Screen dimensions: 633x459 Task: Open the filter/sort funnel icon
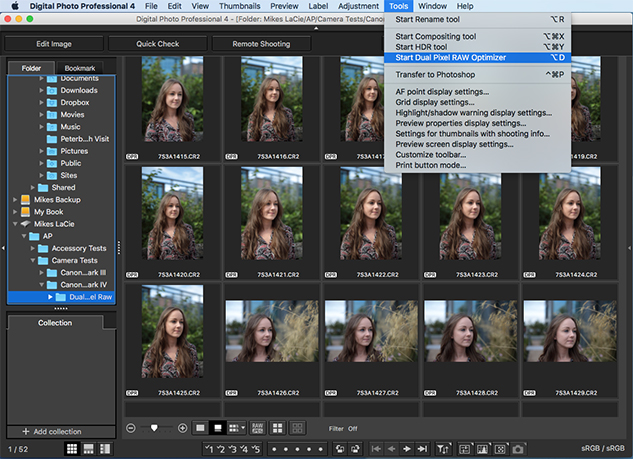(443, 449)
